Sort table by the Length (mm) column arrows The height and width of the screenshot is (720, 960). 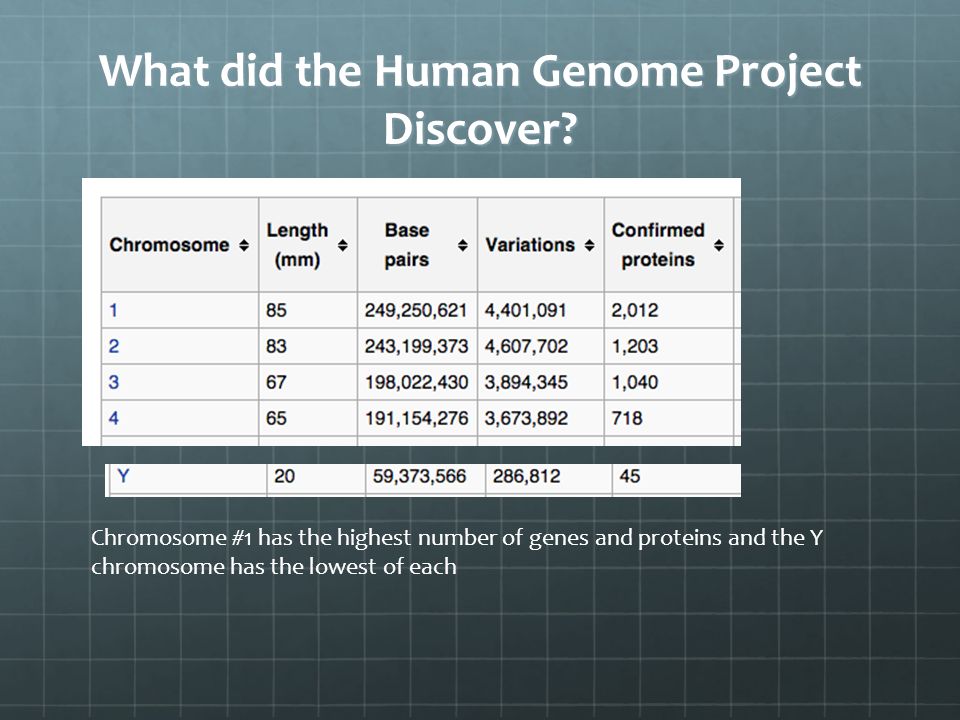(343, 246)
